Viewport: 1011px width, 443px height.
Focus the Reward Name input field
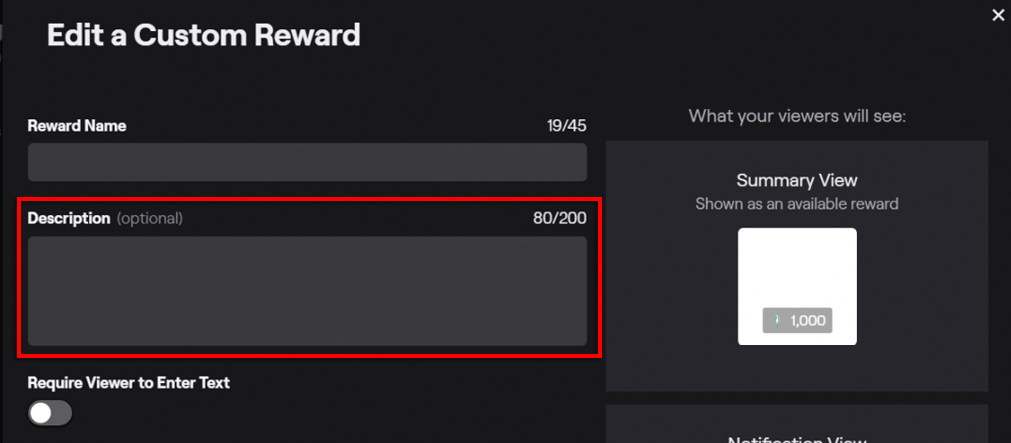tap(307, 162)
